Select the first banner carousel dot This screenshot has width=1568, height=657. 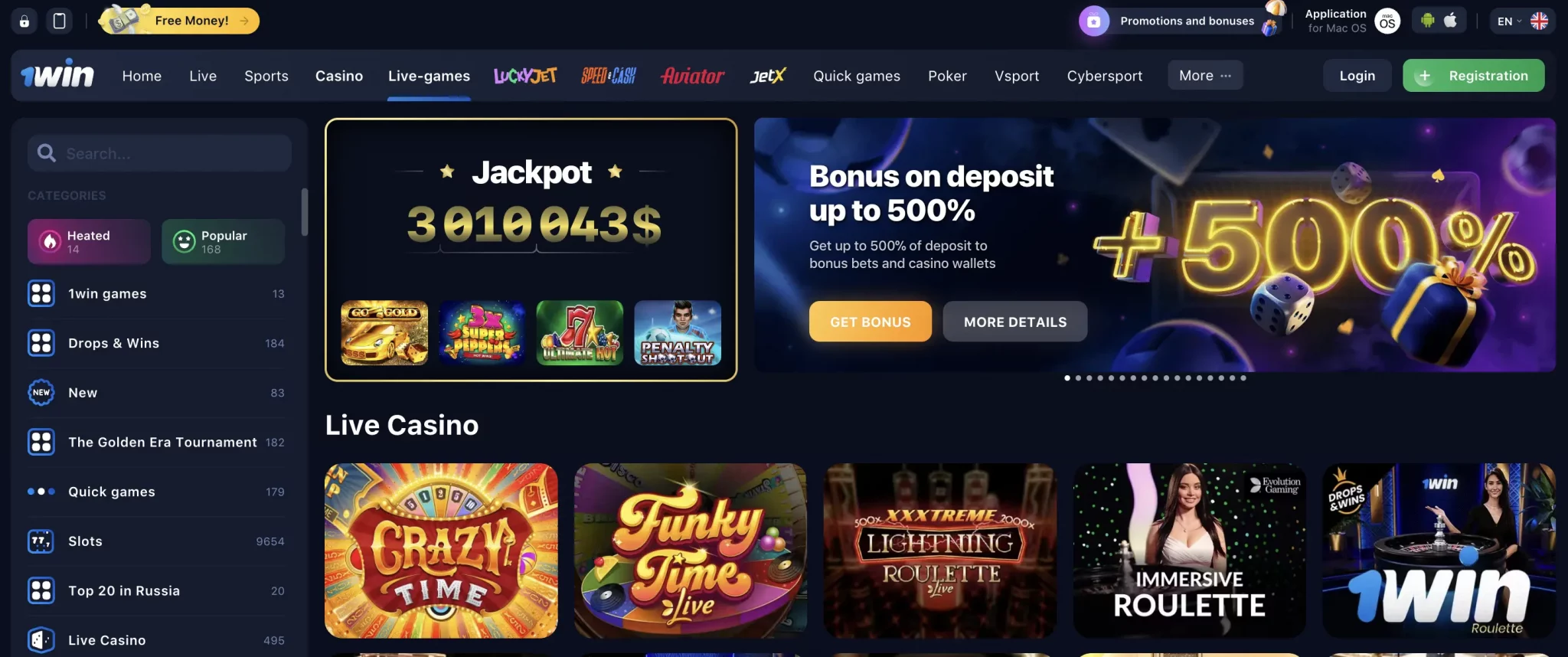point(1067,378)
